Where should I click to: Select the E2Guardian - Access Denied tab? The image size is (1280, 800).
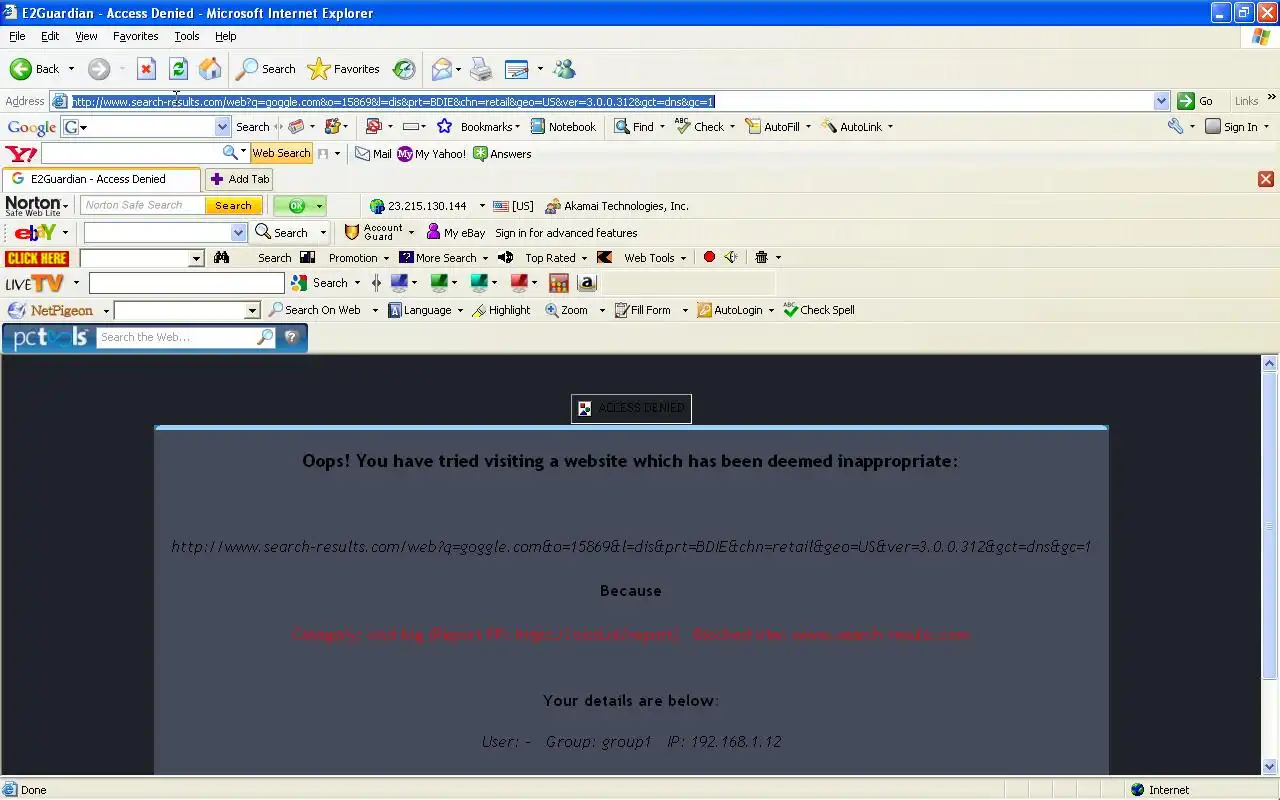[x=101, y=179]
